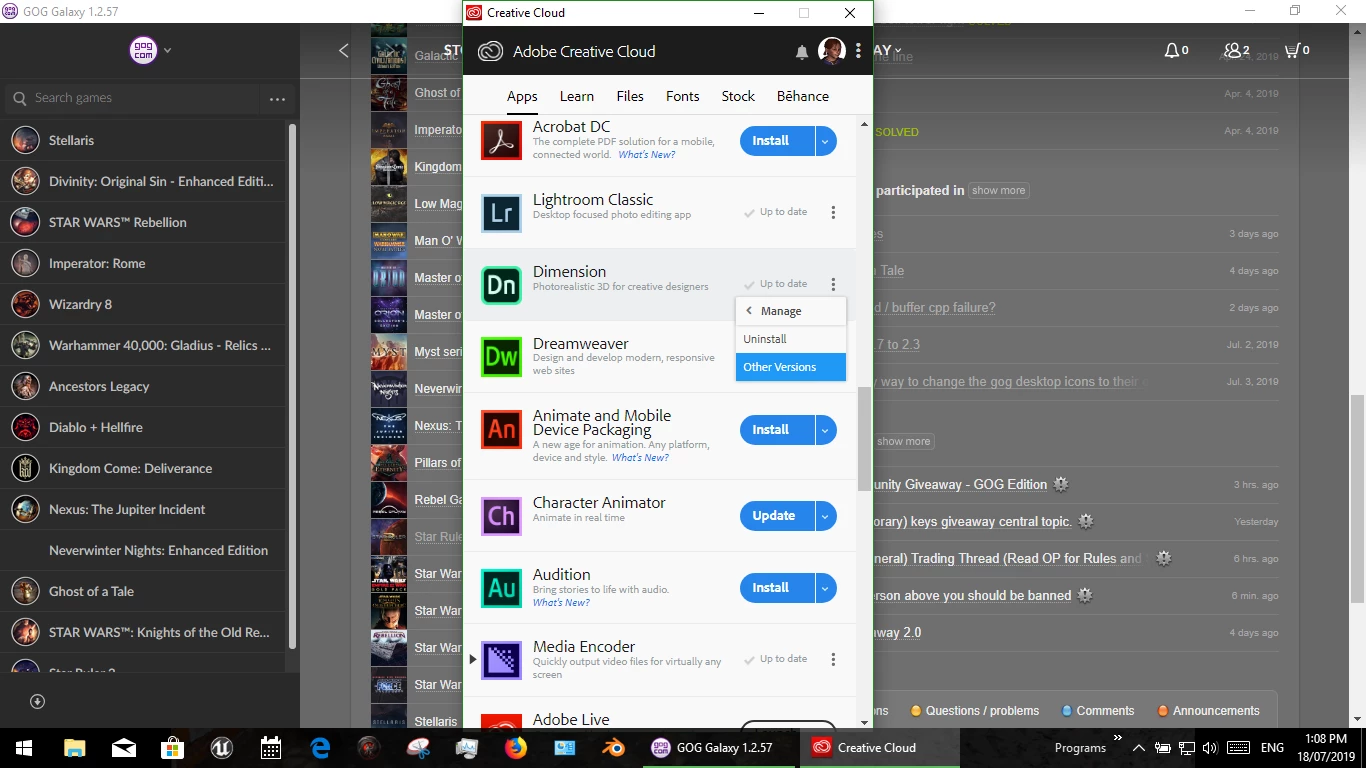Click the Animate An icon
Image resolution: width=1366 pixels, height=768 pixels.
[501, 429]
